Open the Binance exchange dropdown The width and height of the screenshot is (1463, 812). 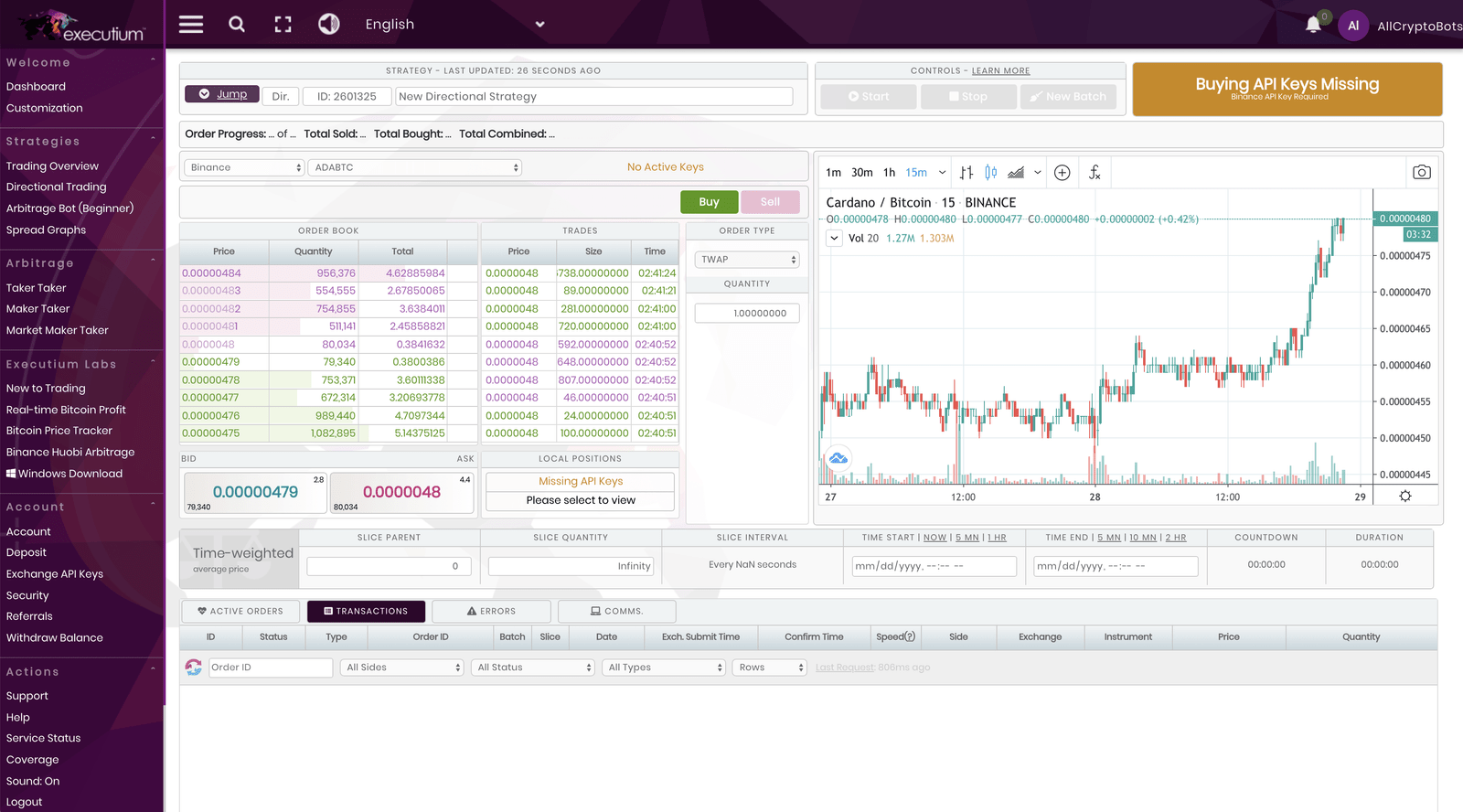click(245, 167)
